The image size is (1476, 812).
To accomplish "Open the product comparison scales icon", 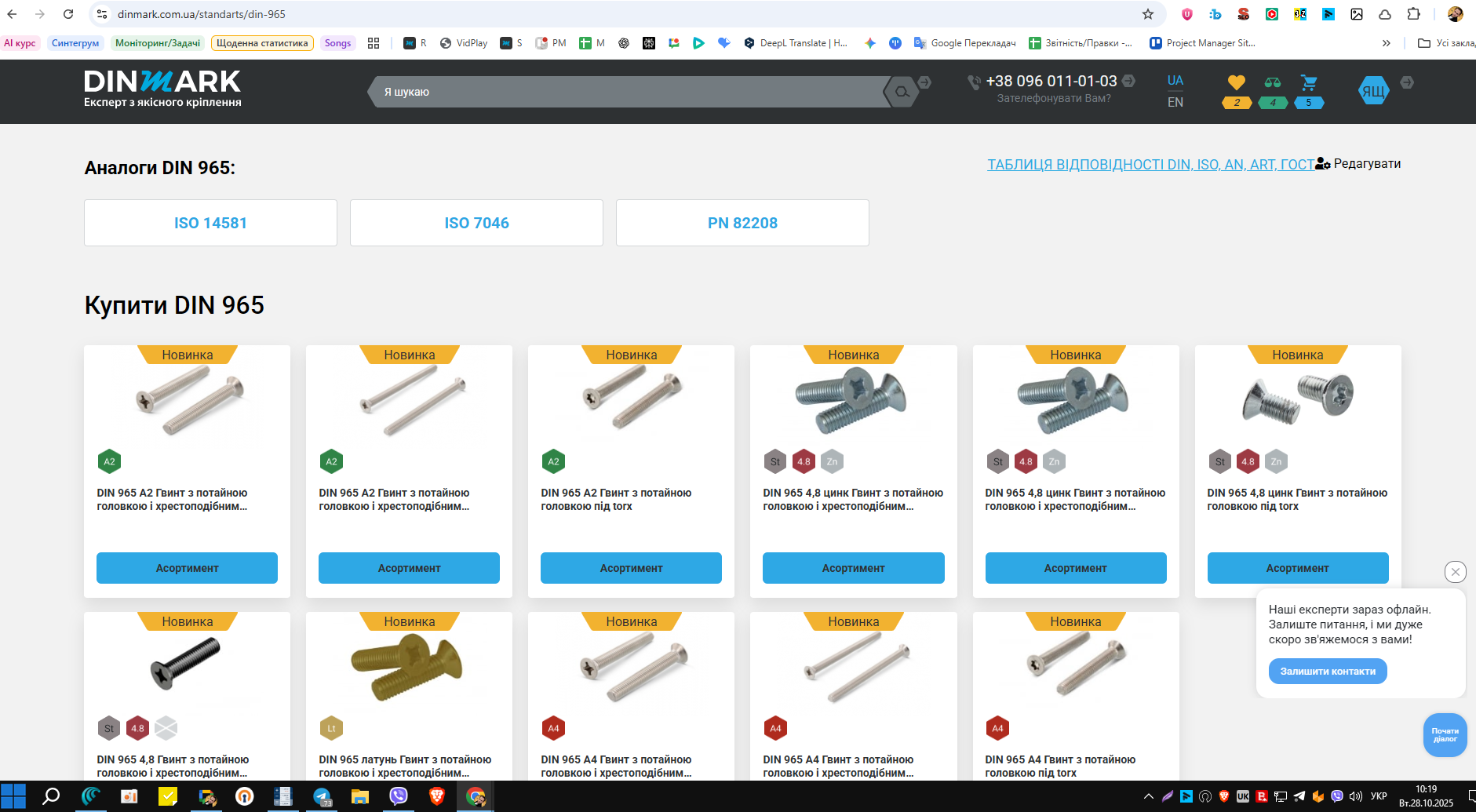I will point(1273,82).
